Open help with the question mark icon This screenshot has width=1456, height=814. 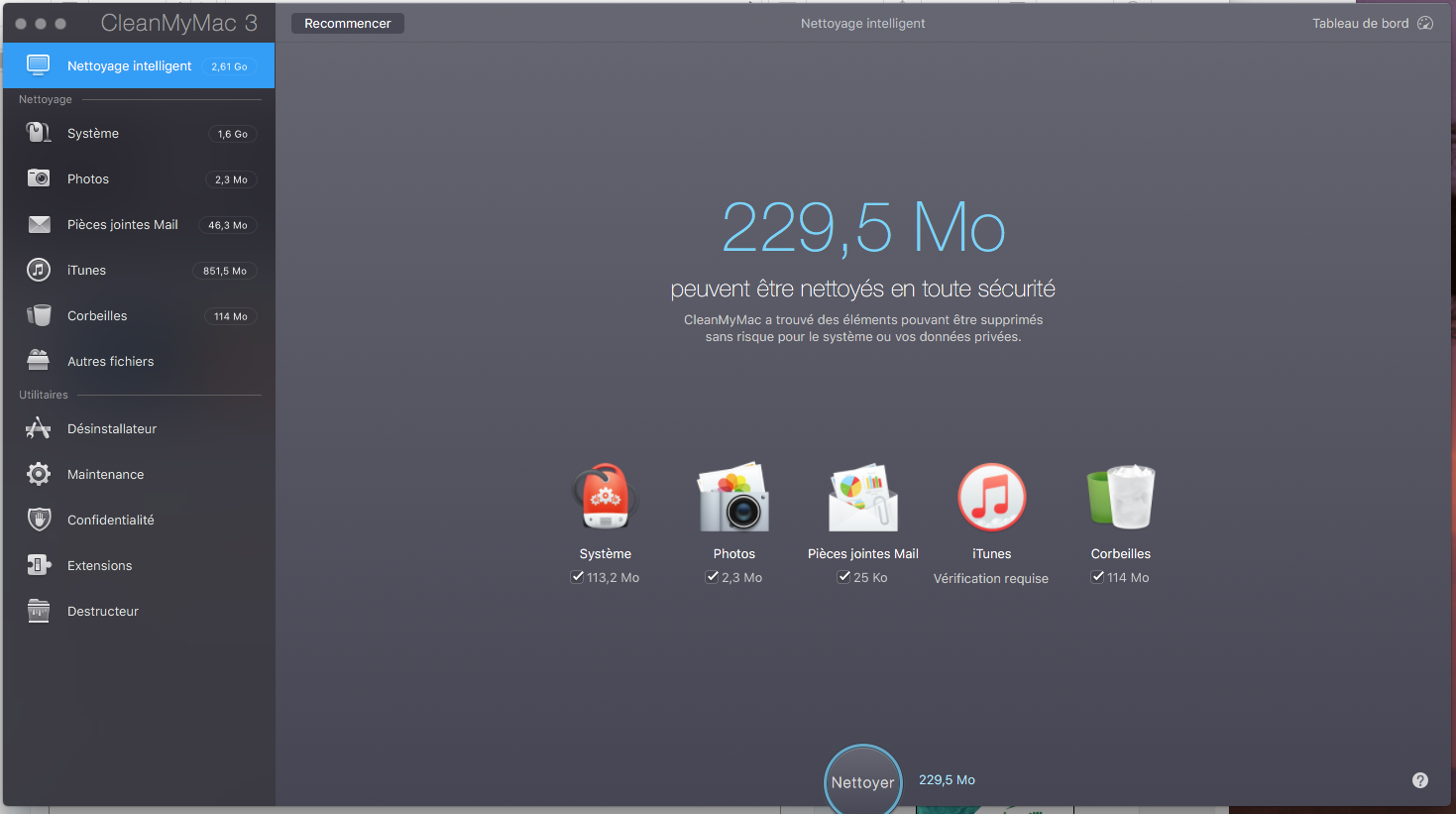tap(1420, 780)
